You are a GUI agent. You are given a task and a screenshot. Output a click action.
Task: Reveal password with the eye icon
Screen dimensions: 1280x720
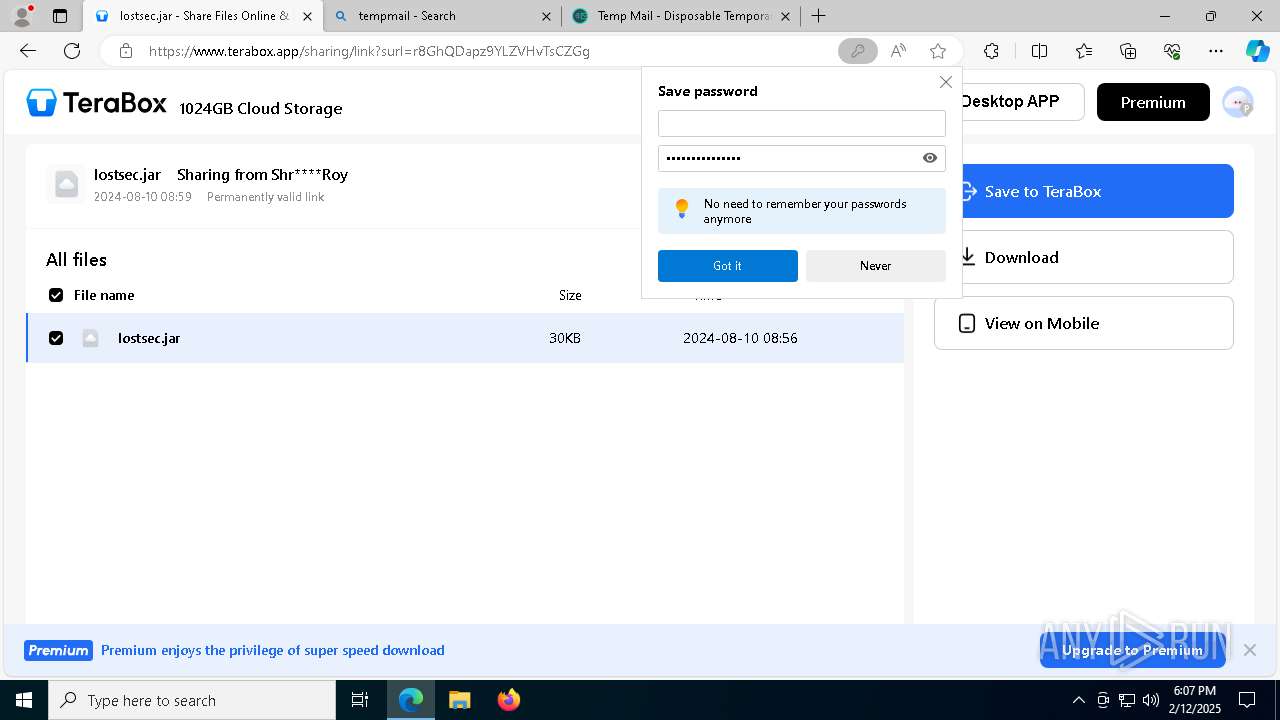(x=930, y=158)
